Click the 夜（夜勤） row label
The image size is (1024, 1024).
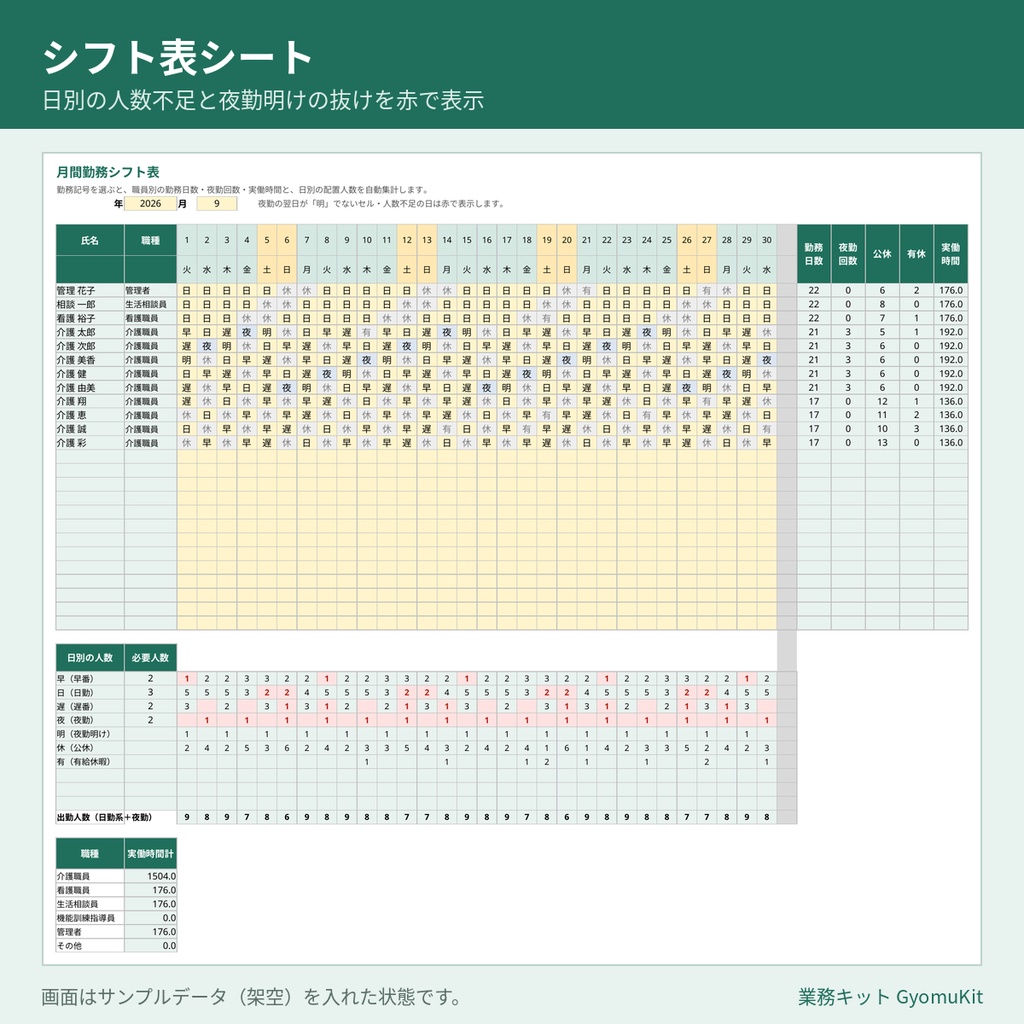point(90,720)
